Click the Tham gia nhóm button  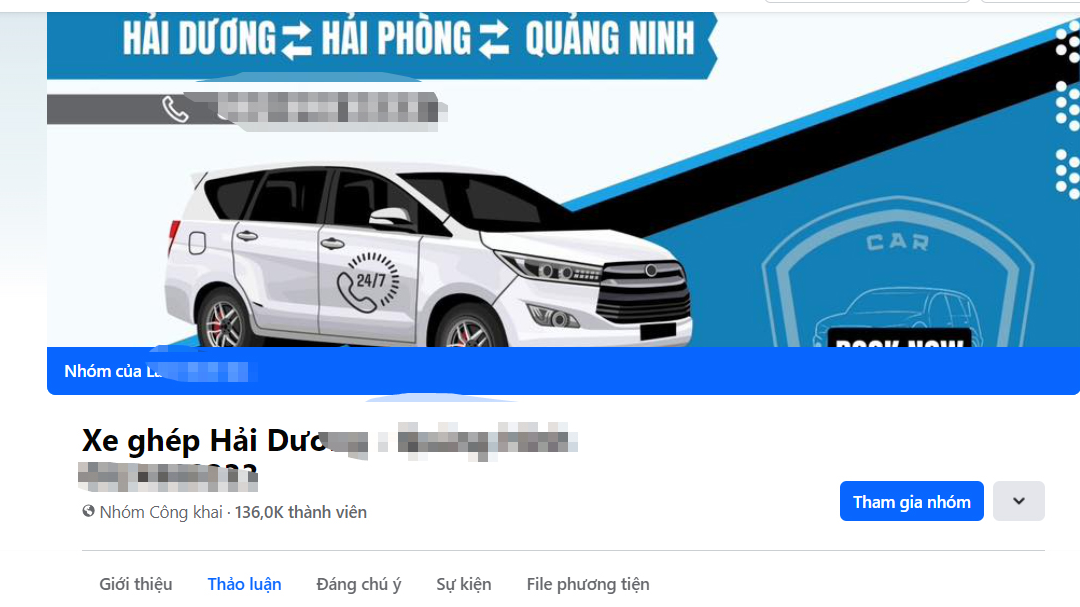[911, 501]
